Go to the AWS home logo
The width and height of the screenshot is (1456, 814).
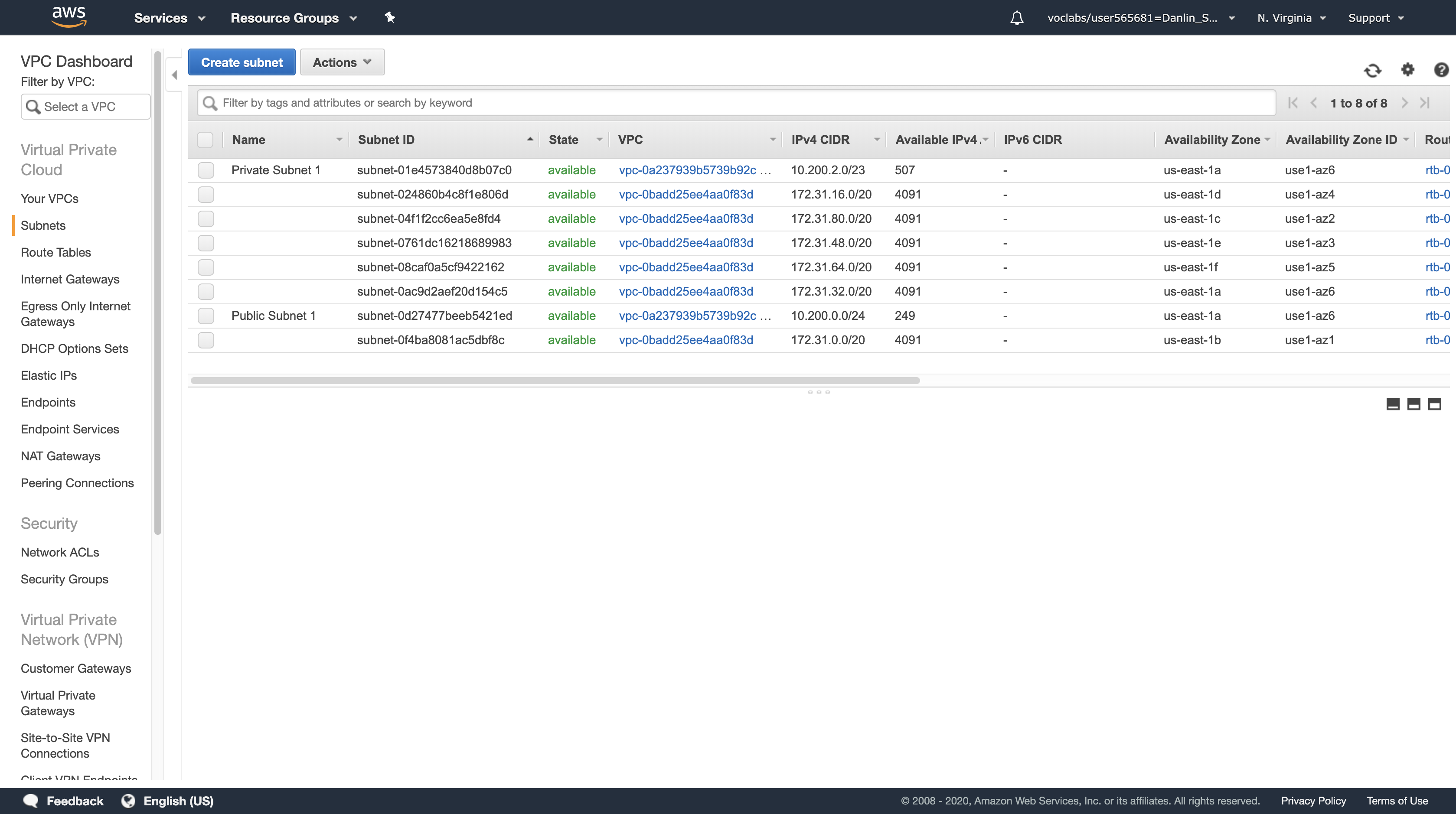click(69, 17)
